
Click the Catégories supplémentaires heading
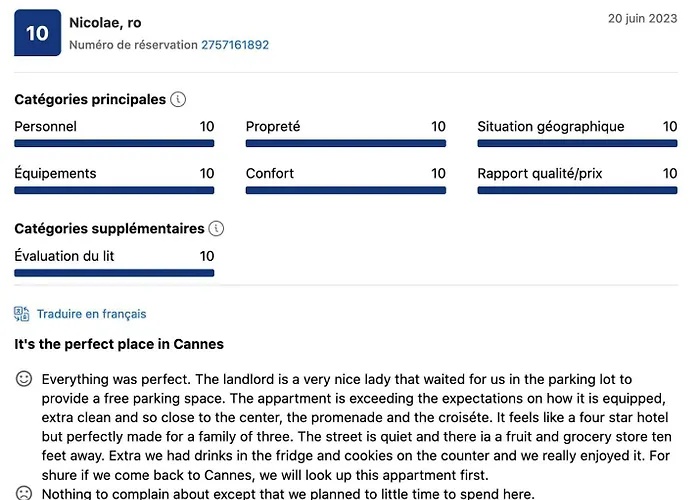(x=109, y=229)
